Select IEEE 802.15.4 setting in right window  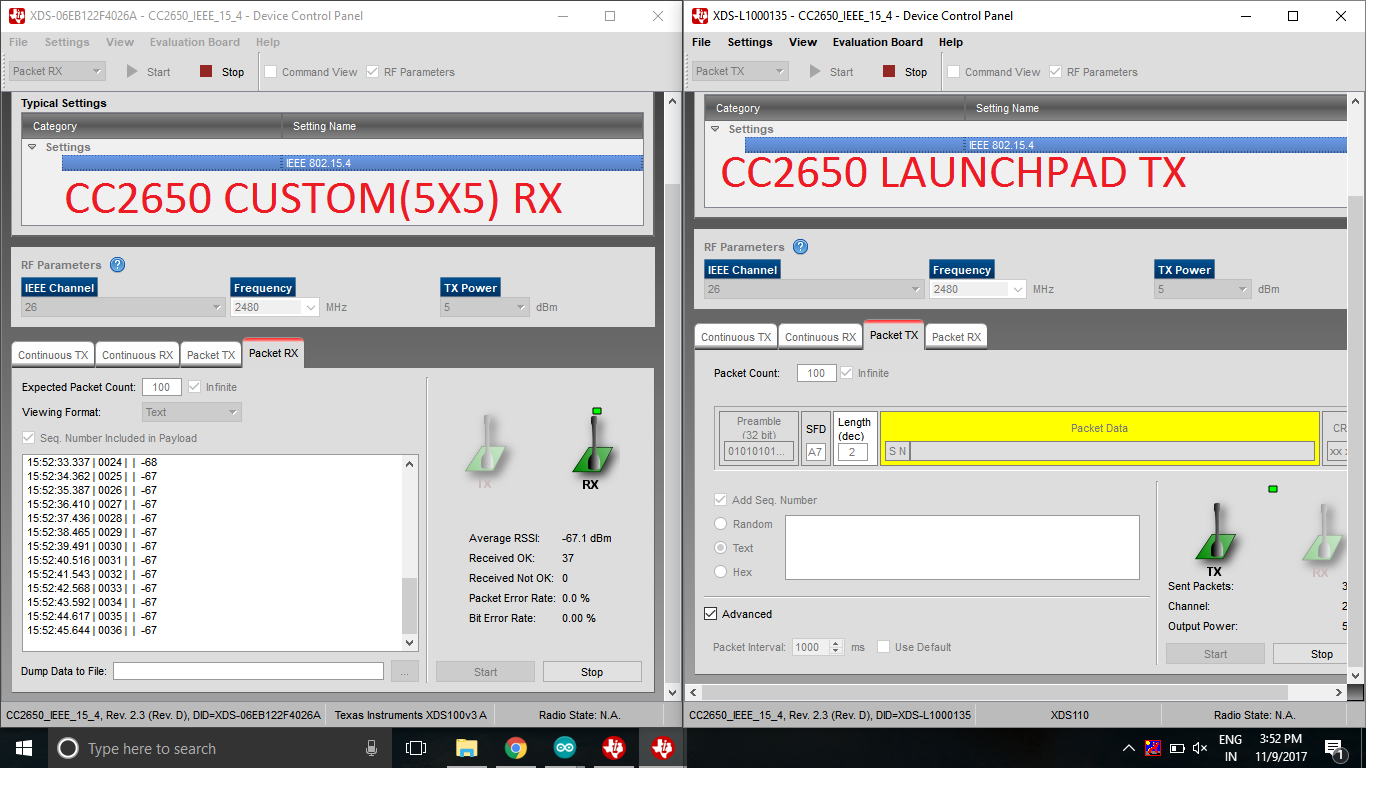tap(1046, 145)
